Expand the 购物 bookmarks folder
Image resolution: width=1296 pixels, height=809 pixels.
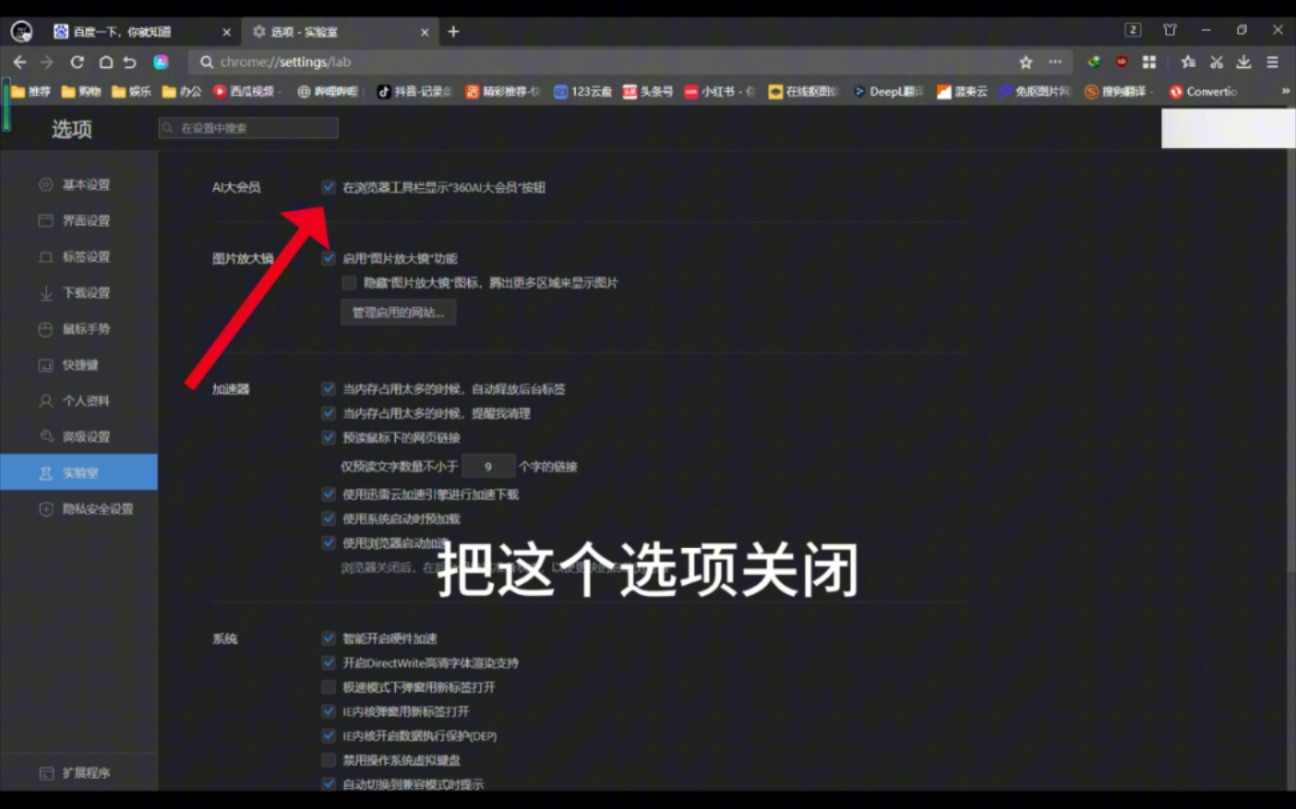point(81,91)
